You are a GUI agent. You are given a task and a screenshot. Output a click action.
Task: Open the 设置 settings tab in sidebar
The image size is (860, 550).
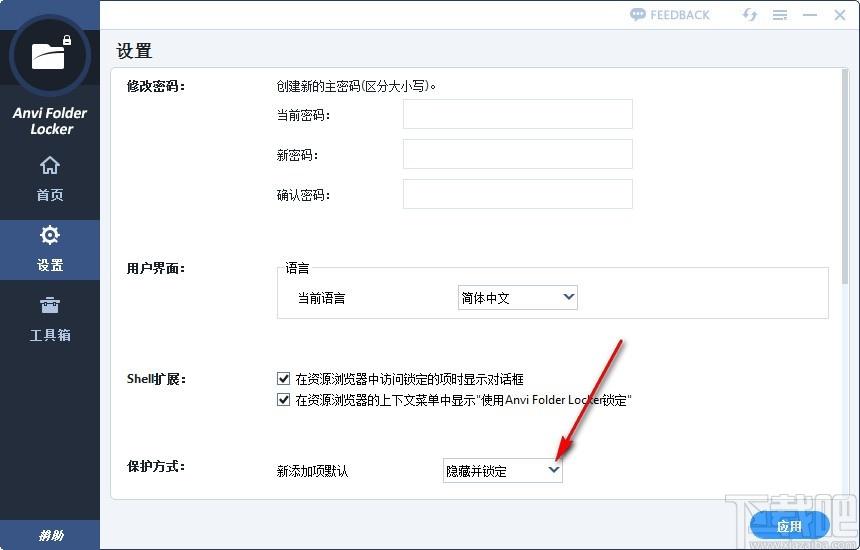pyautogui.click(x=49, y=250)
